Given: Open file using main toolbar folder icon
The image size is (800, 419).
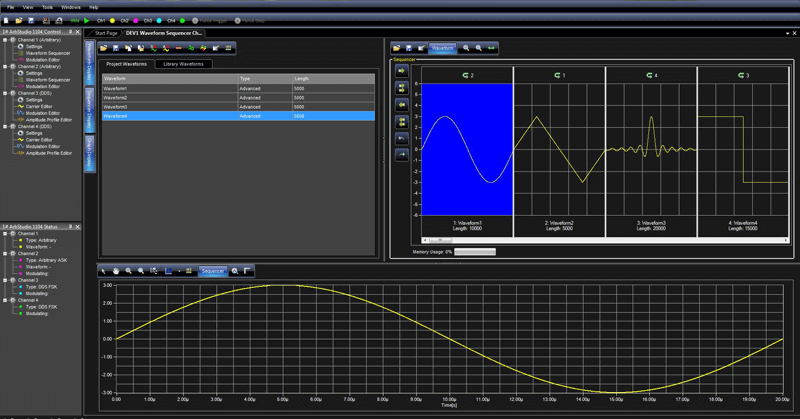Looking at the screenshot, I should click(19, 20).
